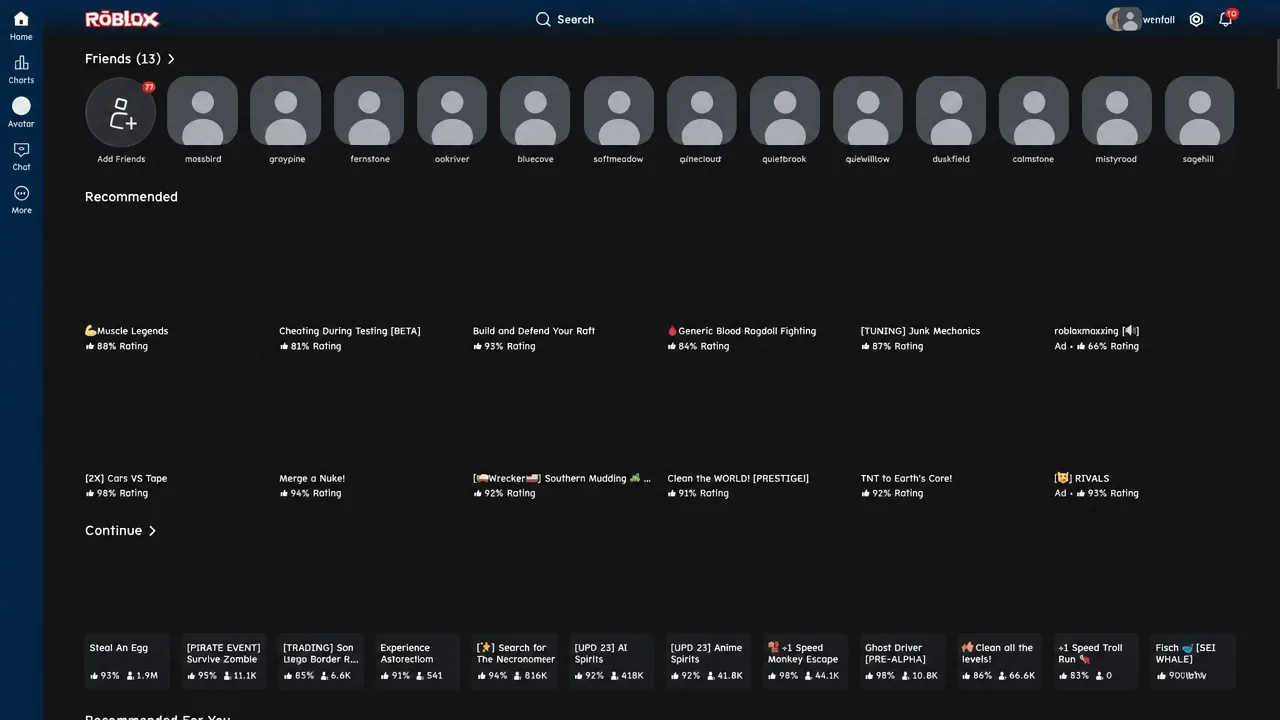1280x720 pixels.
Task: Open friend mistyrood's avatar
Action: pyautogui.click(x=1116, y=113)
